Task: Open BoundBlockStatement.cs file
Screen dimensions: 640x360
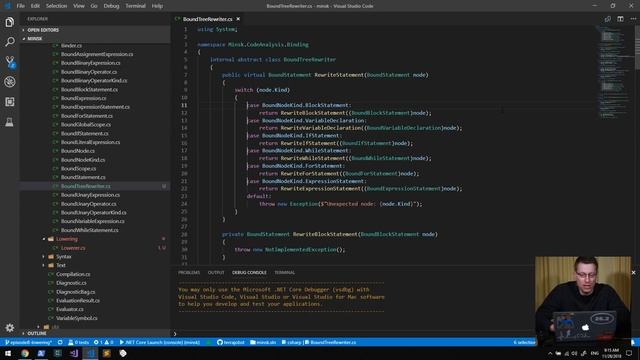Action: tap(89, 89)
